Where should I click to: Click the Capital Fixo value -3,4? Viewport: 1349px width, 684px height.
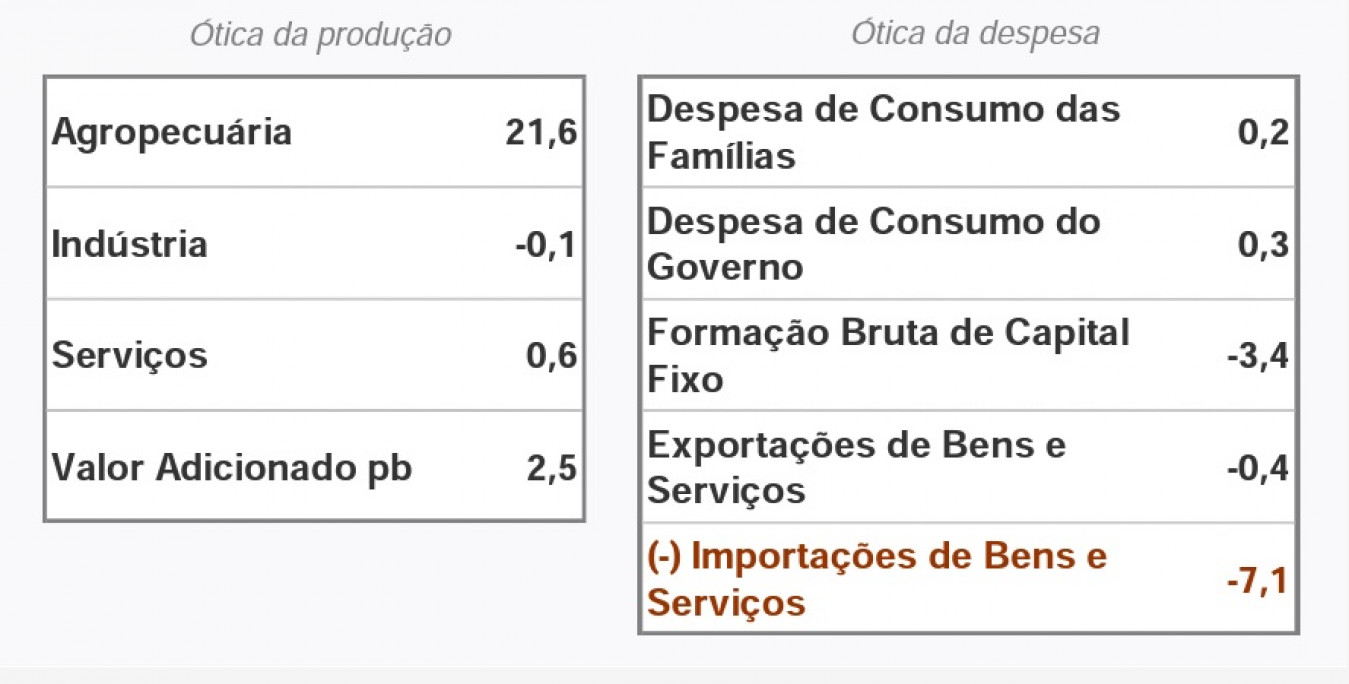(x=1258, y=355)
